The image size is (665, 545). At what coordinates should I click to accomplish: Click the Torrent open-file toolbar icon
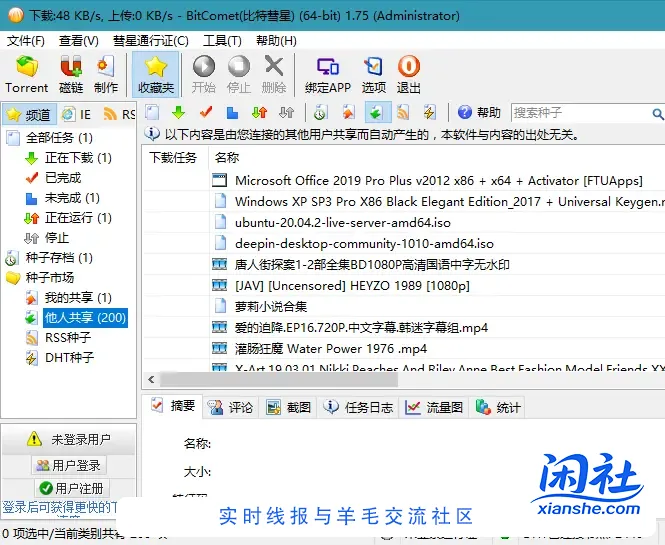point(26,74)
